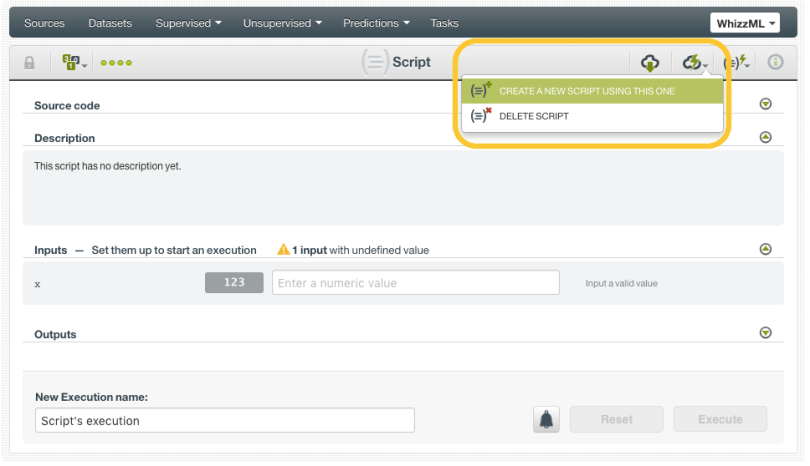This screenshot has height=466, width=810.
Task: Click the cloud download icon
Action: pyautogui.click(x=650, y=62)
